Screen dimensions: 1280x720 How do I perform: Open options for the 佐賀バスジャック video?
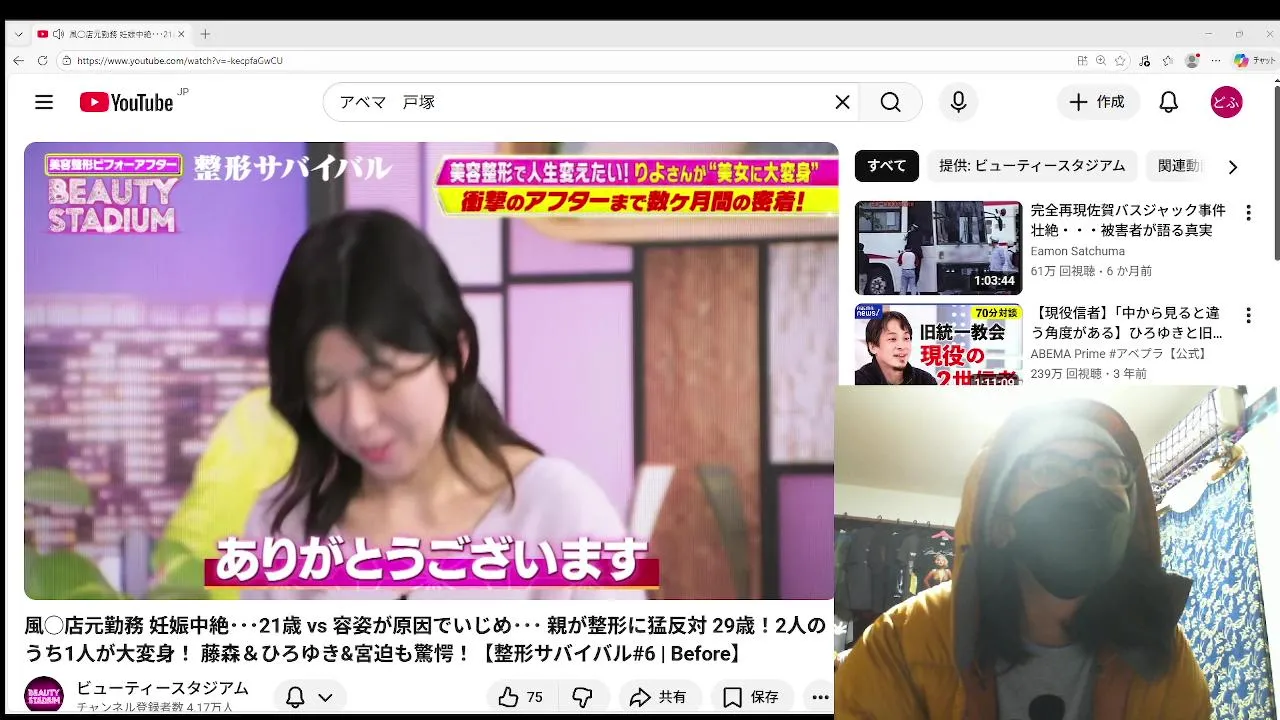1248,213
